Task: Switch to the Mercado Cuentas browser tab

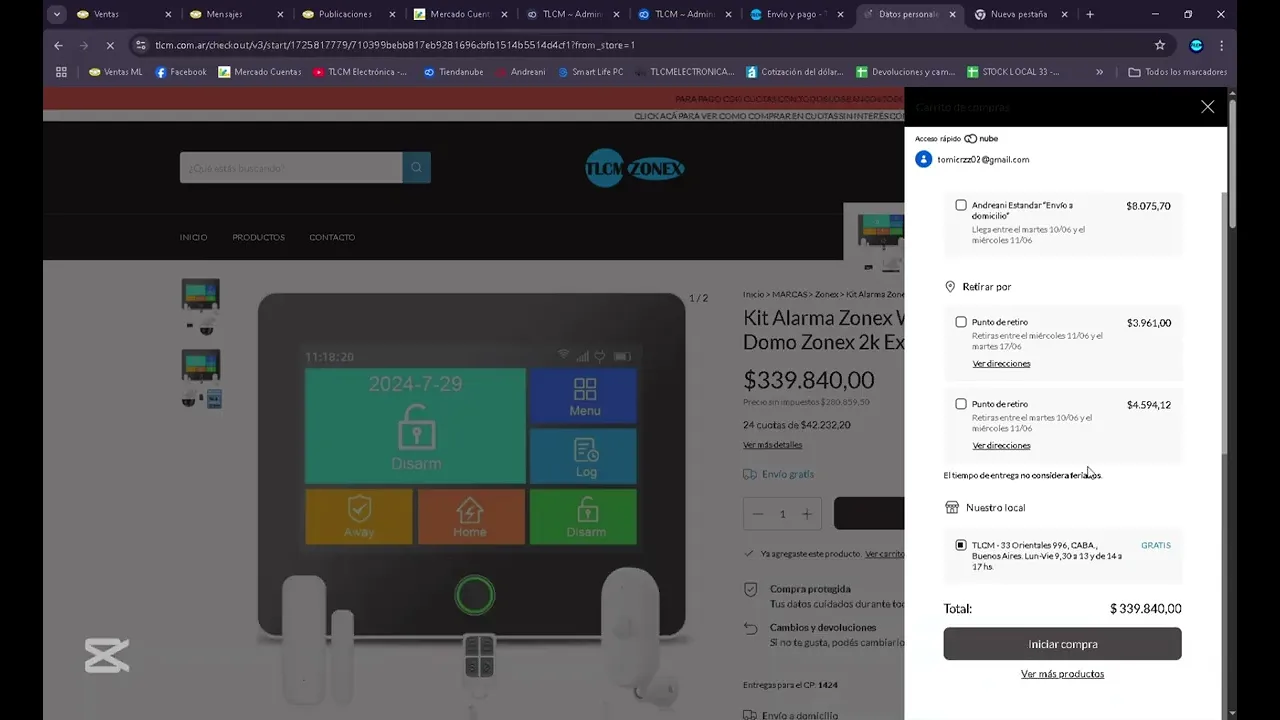Action: coord(461,15)
